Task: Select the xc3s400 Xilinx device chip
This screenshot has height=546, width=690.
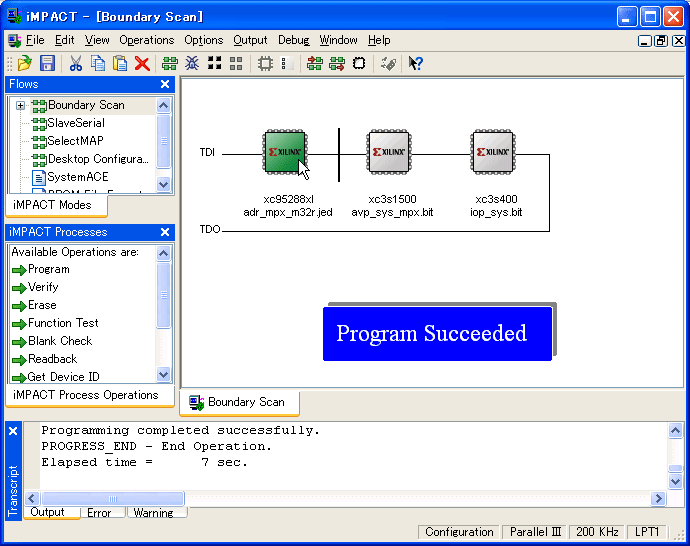Action: click(x=495, y=153)
